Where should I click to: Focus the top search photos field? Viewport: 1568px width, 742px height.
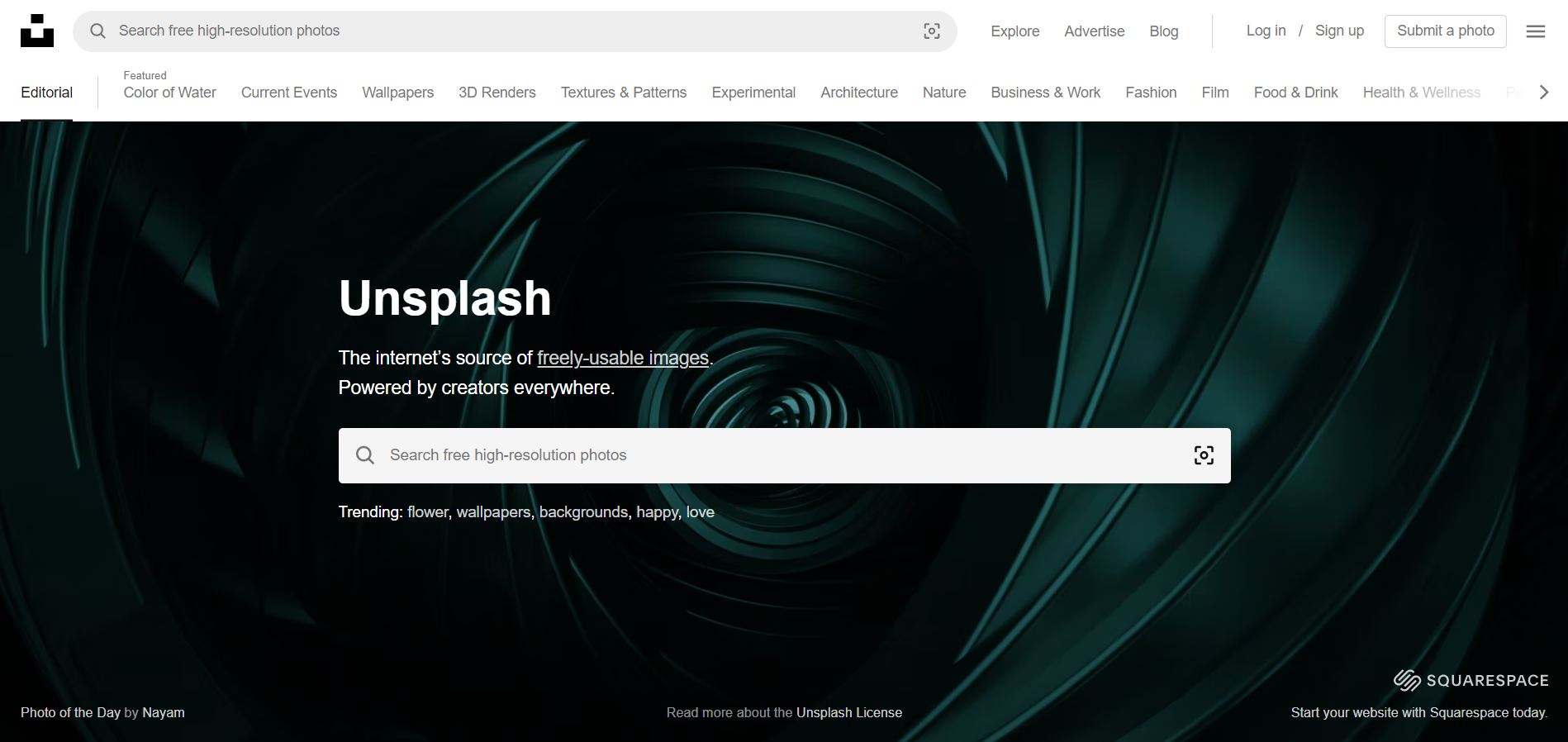coord(515,31)
